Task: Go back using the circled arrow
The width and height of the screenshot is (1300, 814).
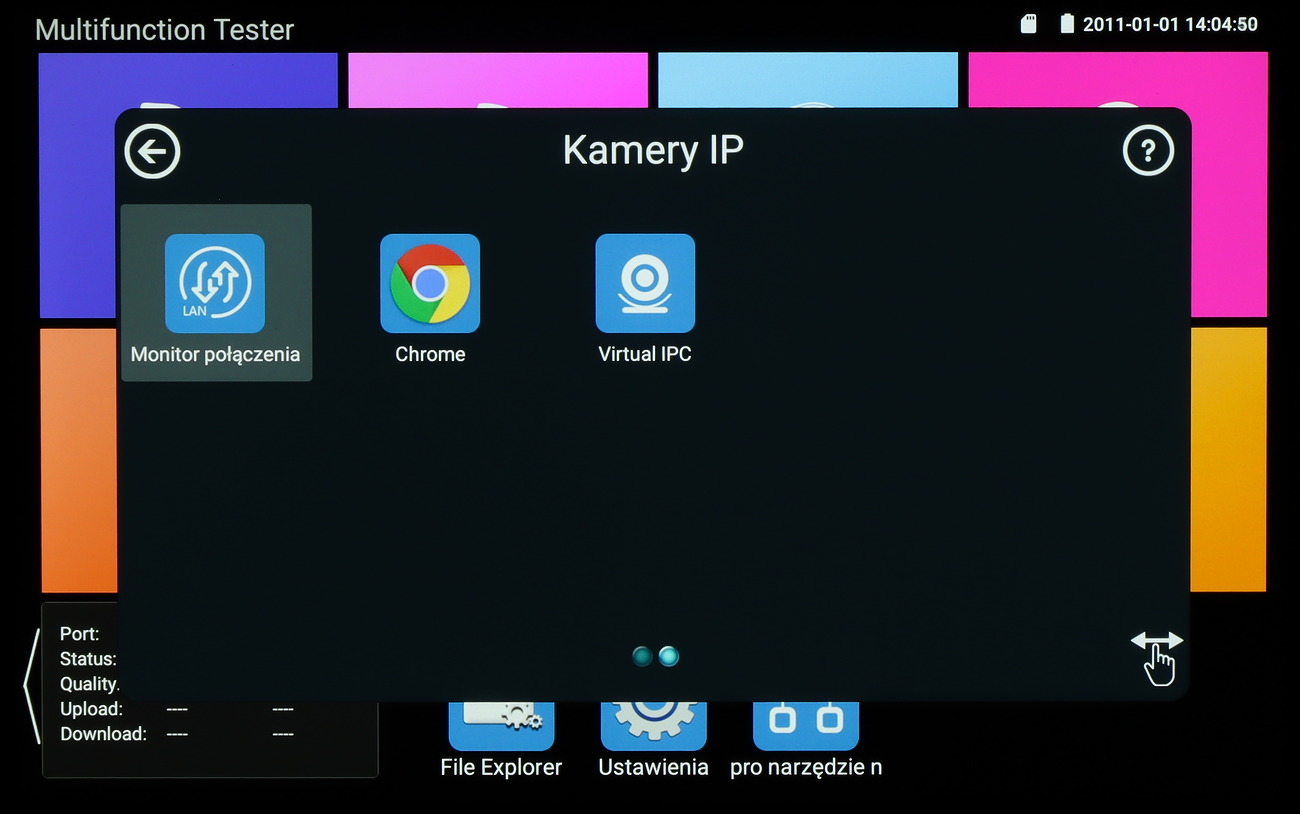Action: tap(152, 152)
